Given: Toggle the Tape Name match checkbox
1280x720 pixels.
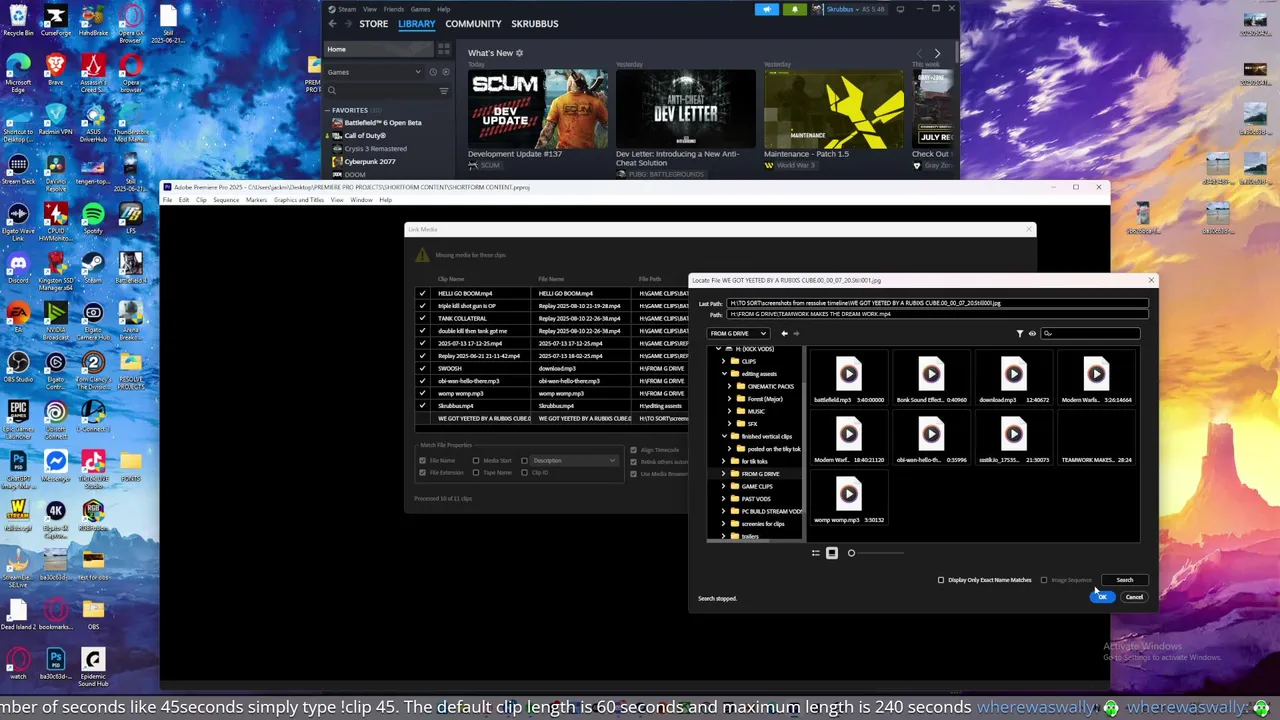Looking at the screenshot, I should tap(476, 473).
